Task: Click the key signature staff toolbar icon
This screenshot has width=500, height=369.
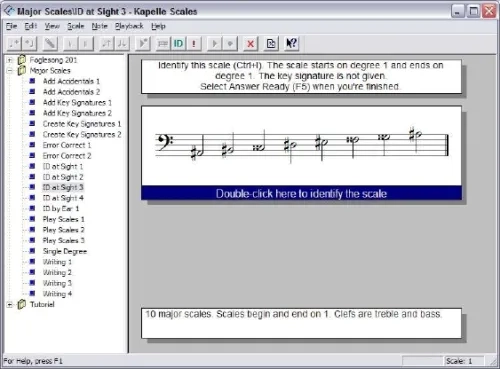Action: (163, 43)
